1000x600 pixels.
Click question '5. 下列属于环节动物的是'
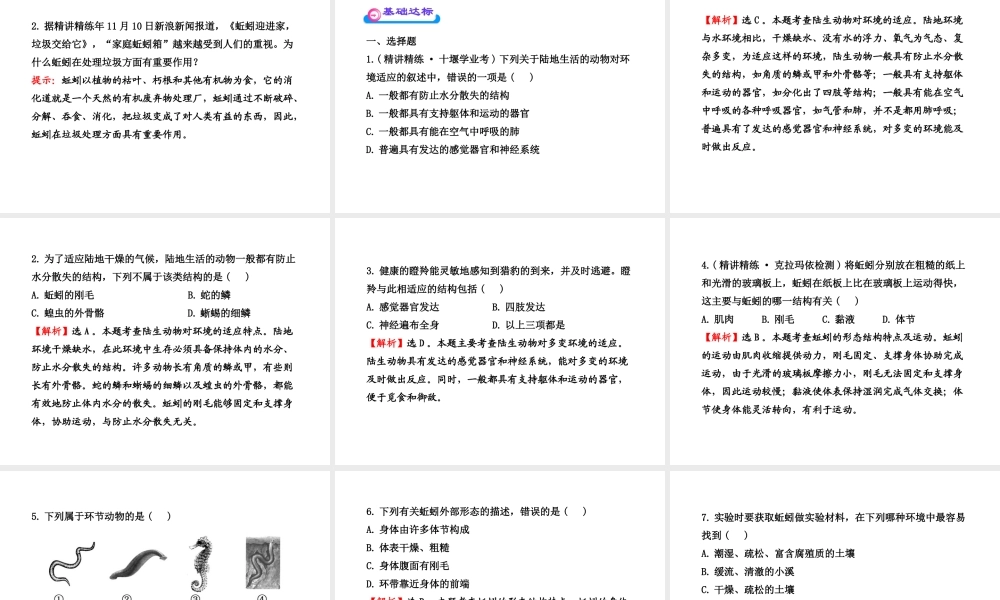coord(101,516)
